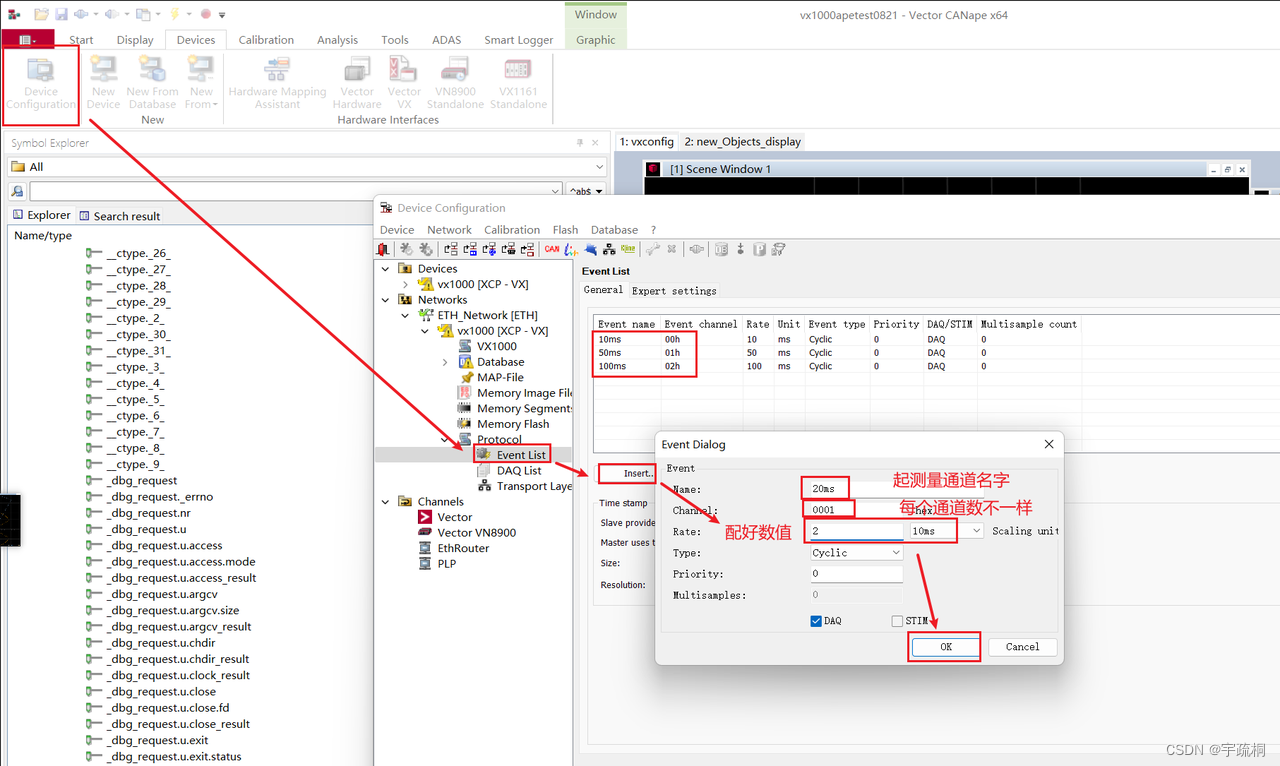This screenshot has height=766, width=1280.
Task: Expand the Database tree node
Action: click(x=445, y=362)
